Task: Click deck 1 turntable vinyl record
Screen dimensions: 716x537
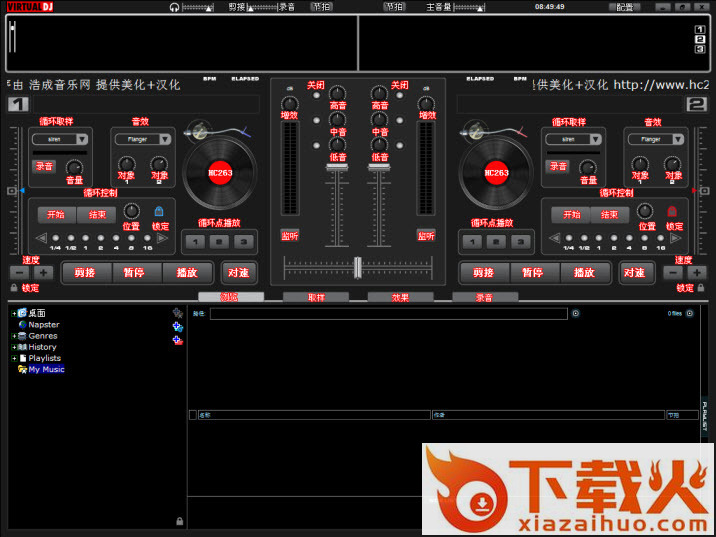Action: click(220, 173)
